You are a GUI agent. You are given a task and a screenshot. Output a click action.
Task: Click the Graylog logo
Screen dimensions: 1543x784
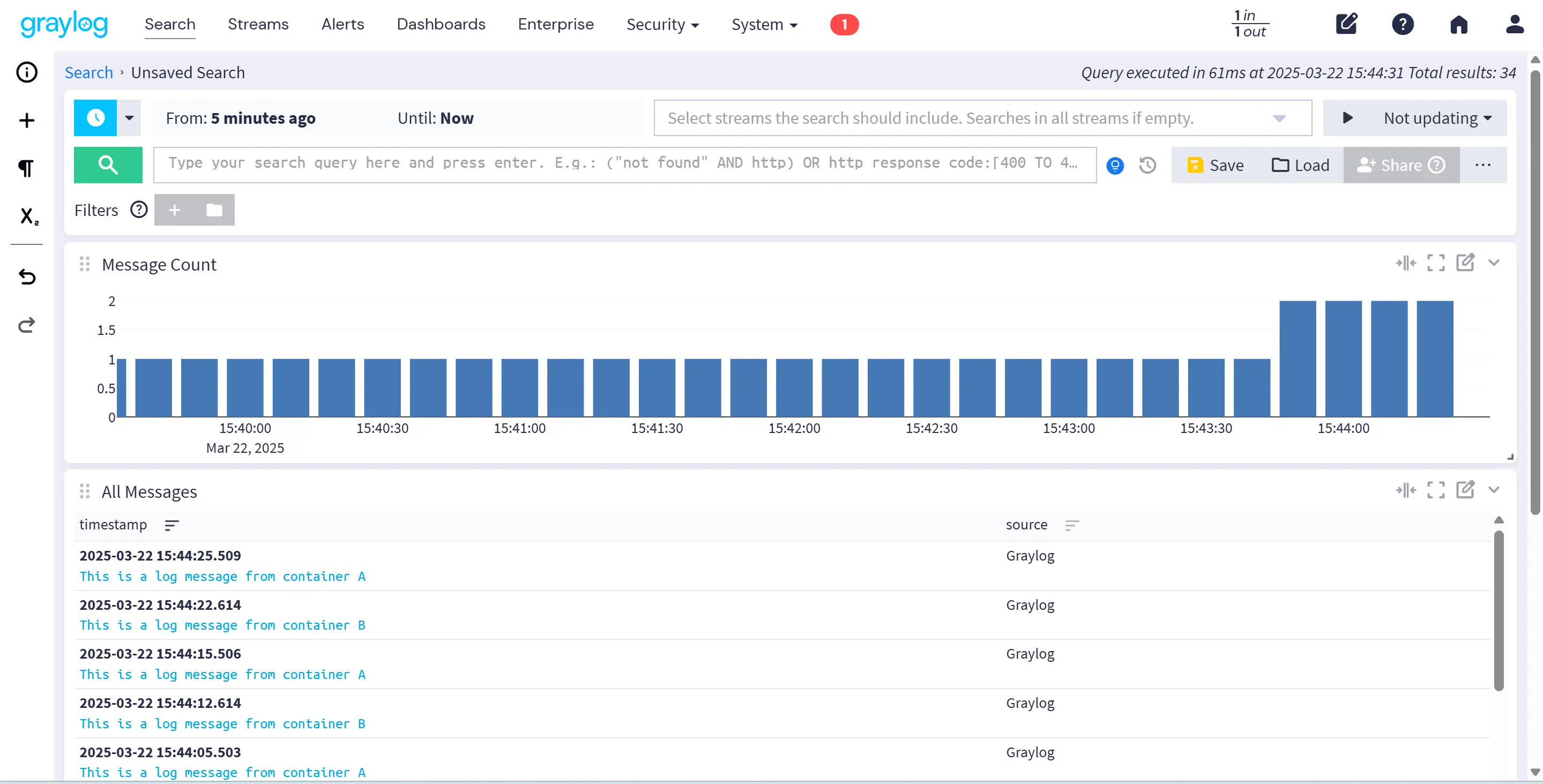point(63,25)
